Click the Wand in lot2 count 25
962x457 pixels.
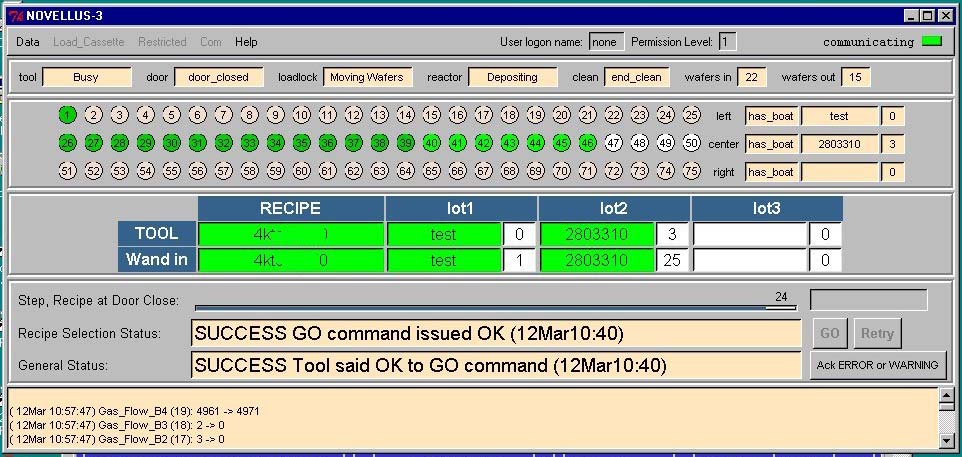(x=672, y=260)
